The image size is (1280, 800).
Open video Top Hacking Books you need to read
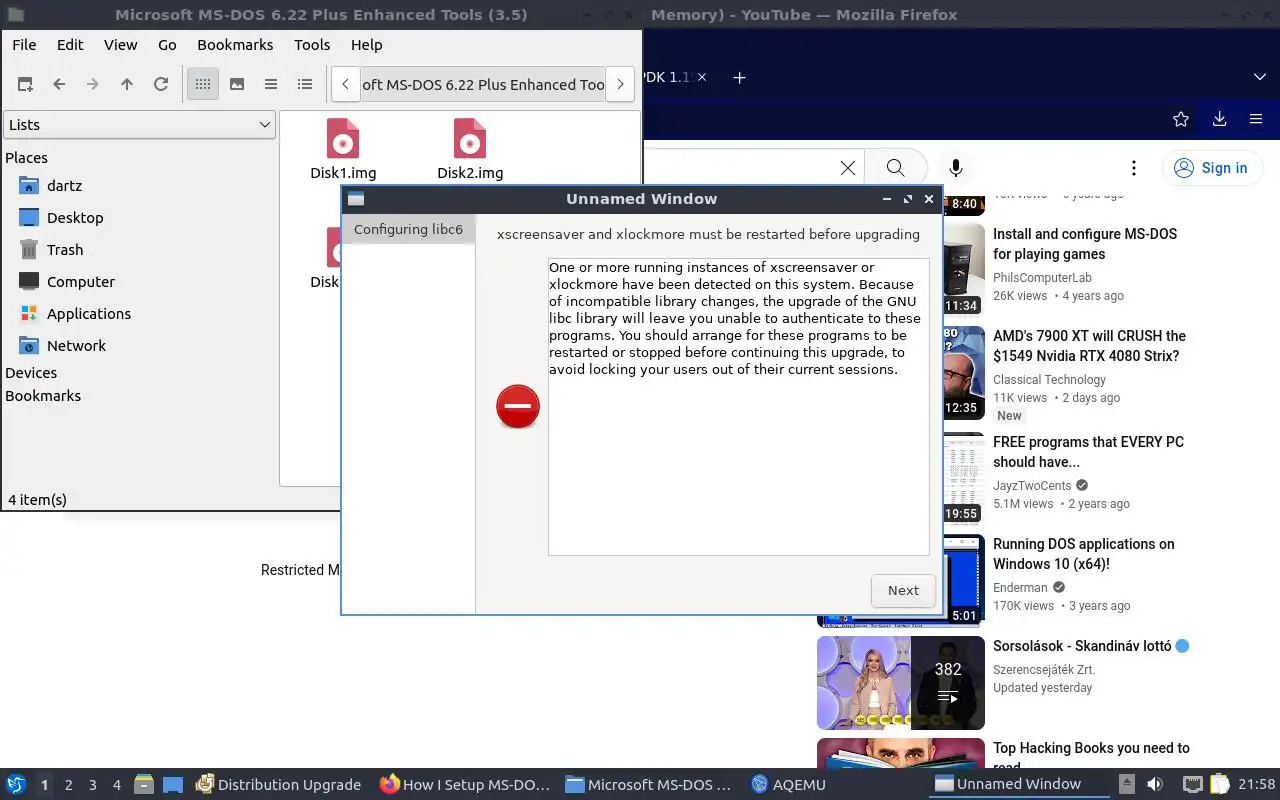point(1091,758)
